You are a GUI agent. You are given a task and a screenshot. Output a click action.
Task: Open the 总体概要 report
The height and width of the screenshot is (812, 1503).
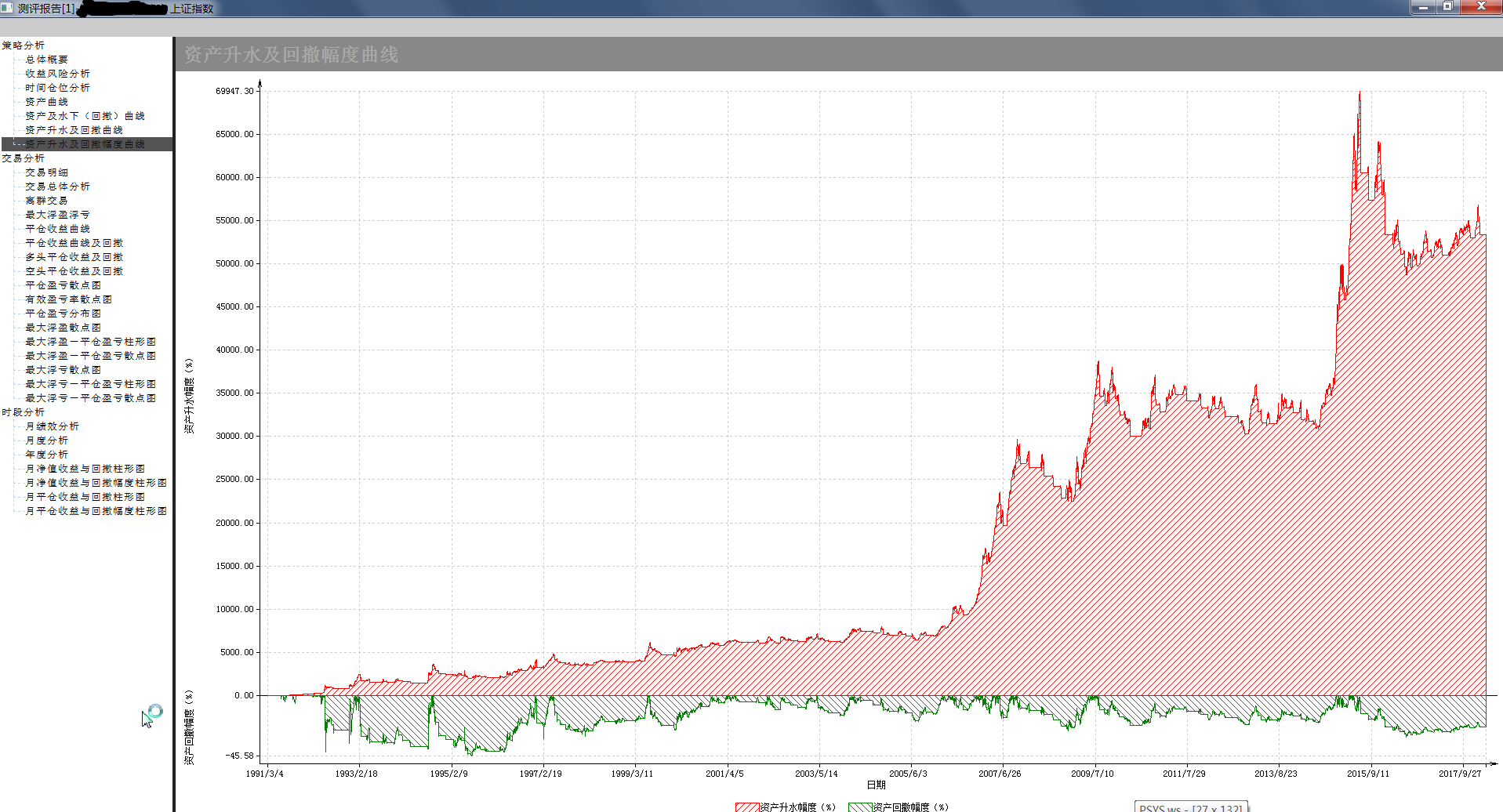[46, 60]
